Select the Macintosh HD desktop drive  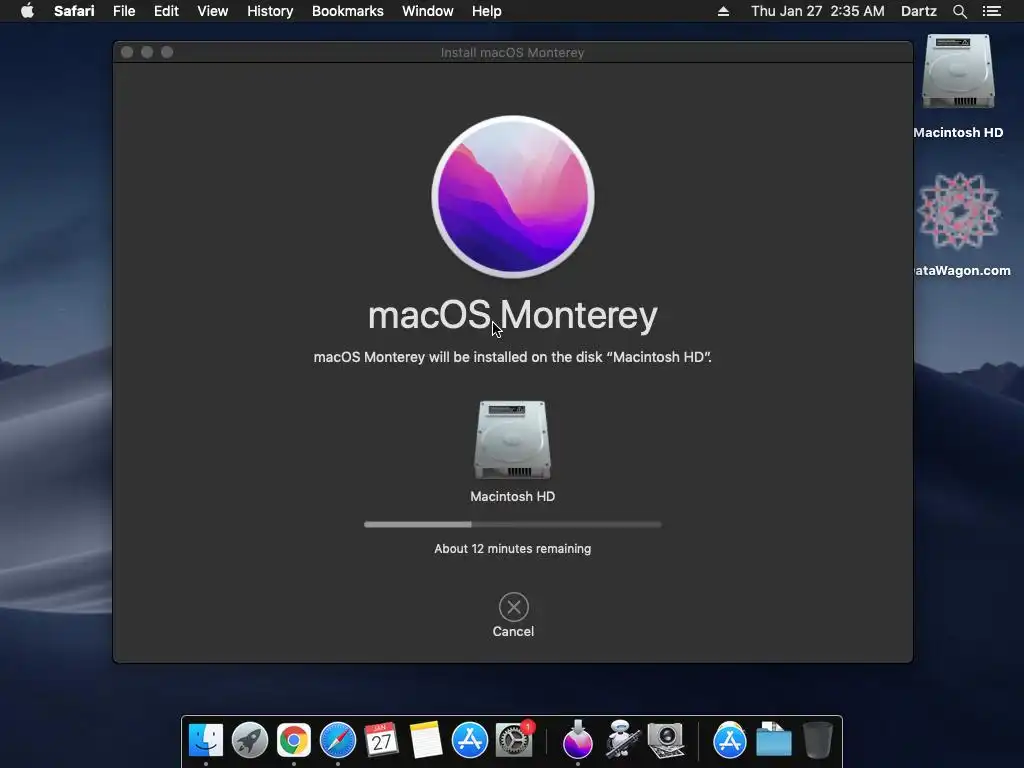coord(958,72)
